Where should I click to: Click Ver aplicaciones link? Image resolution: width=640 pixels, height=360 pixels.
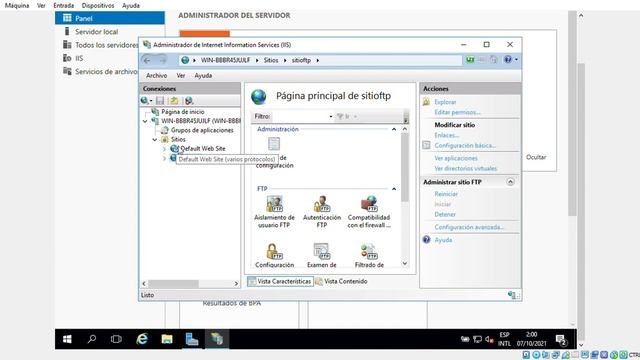pos(456,158)
